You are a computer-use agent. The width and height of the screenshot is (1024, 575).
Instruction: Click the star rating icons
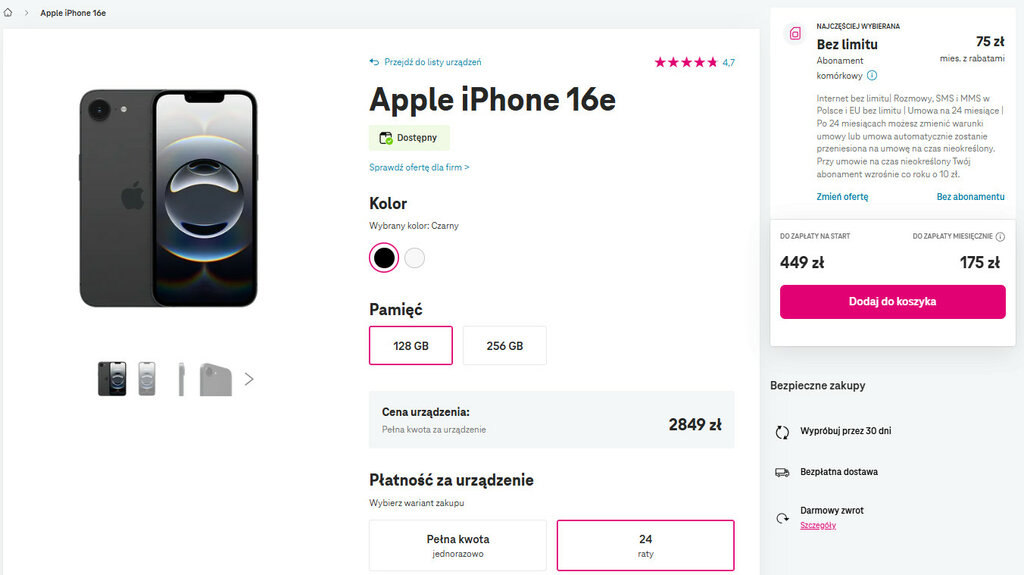click(686, 62)
